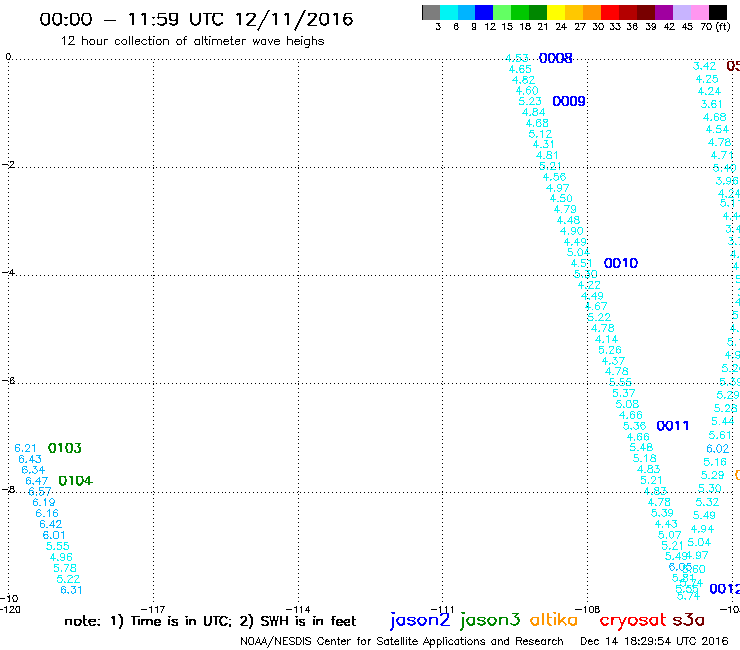Click the wave height value 3.61
This screenshot has height=650, width=740.
(711, 104)
